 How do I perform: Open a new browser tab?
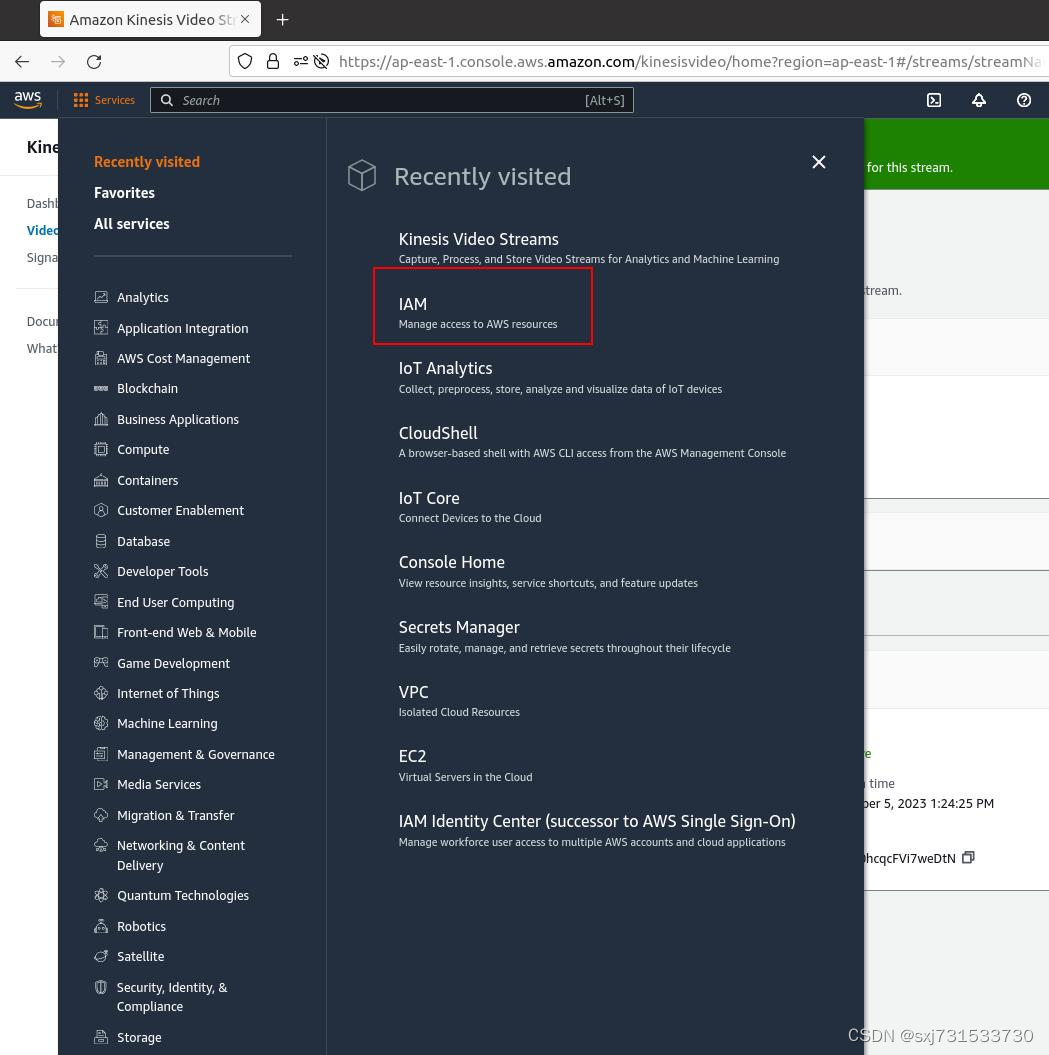click(x=283, y=20)
